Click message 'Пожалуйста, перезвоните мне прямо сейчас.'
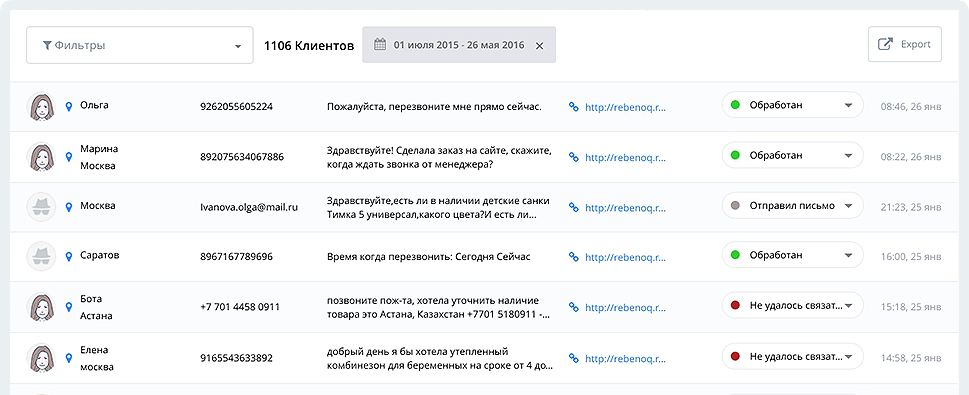 [434, 106]
